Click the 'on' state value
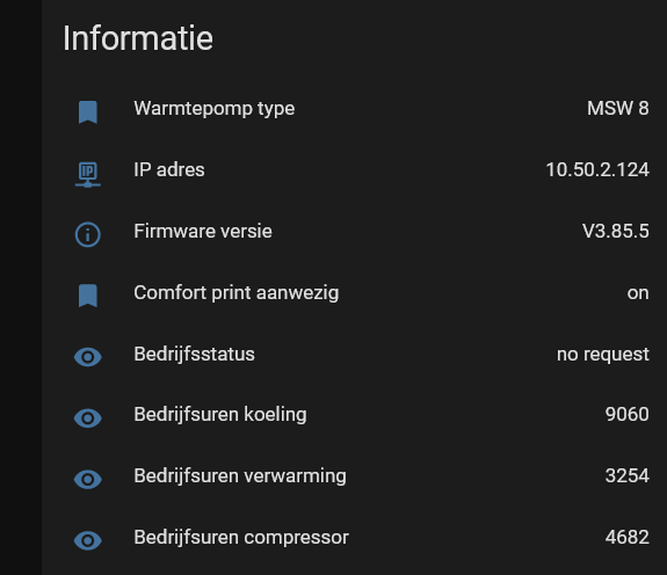Screen dimensions: 667x575 [x=638, y=293]
